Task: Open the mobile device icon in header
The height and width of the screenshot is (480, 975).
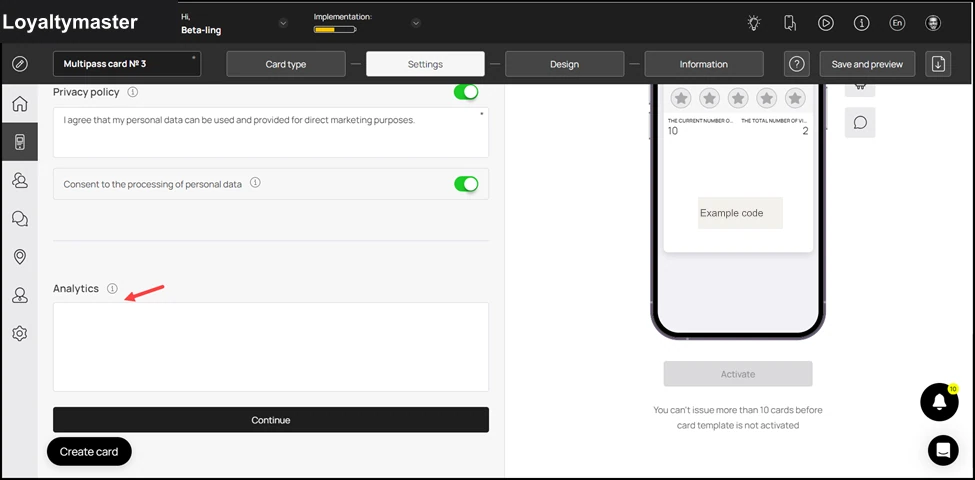Action: click(790, 24)
